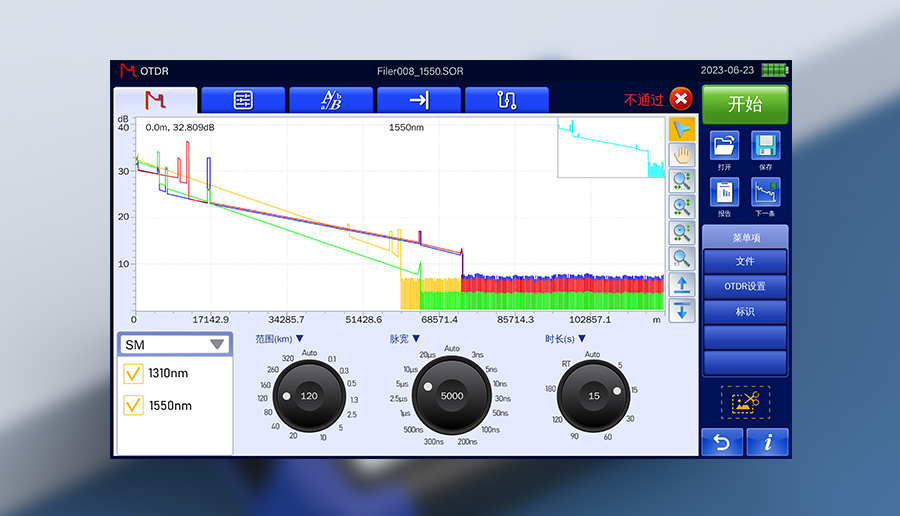Switch to the A/B comparison tab
900x516 pixels.
pos(330,100)
